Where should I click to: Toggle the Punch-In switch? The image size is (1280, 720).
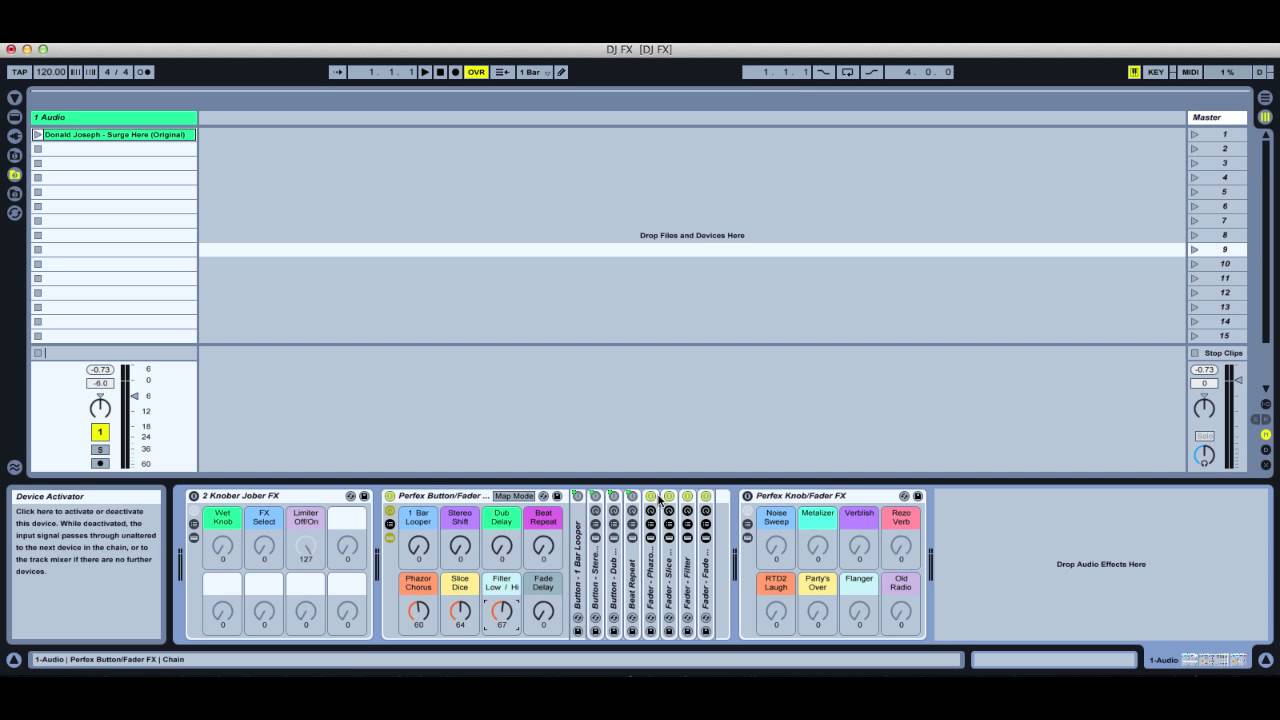pyautogui.click(x=824, y=72)
